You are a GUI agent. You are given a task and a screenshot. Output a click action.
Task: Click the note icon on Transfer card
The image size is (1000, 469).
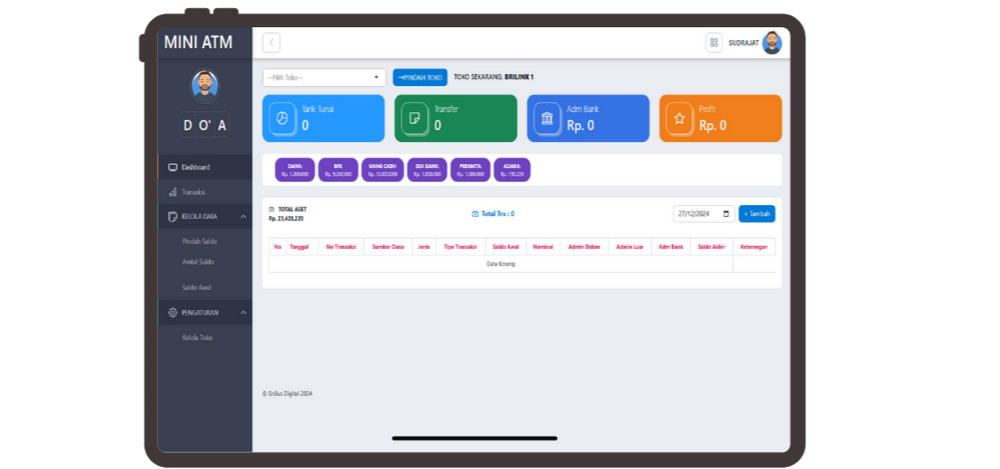coord(415,119)
